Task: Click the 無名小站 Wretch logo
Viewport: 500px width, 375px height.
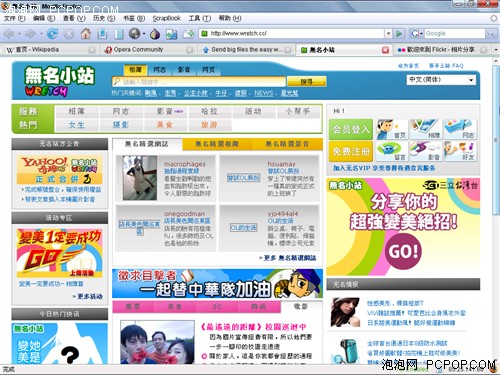Action: coord(59,81)
